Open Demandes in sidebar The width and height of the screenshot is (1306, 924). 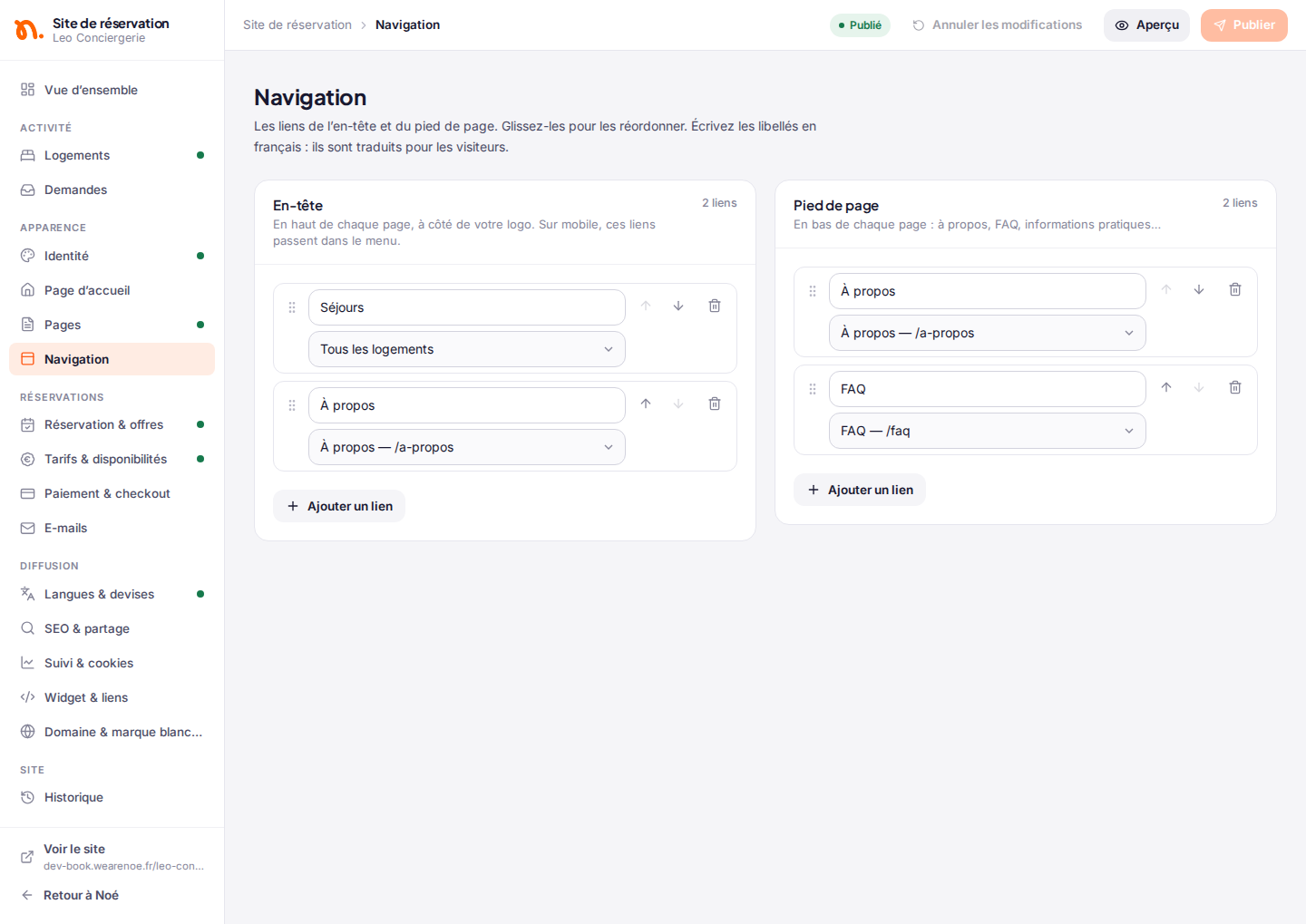112,190
